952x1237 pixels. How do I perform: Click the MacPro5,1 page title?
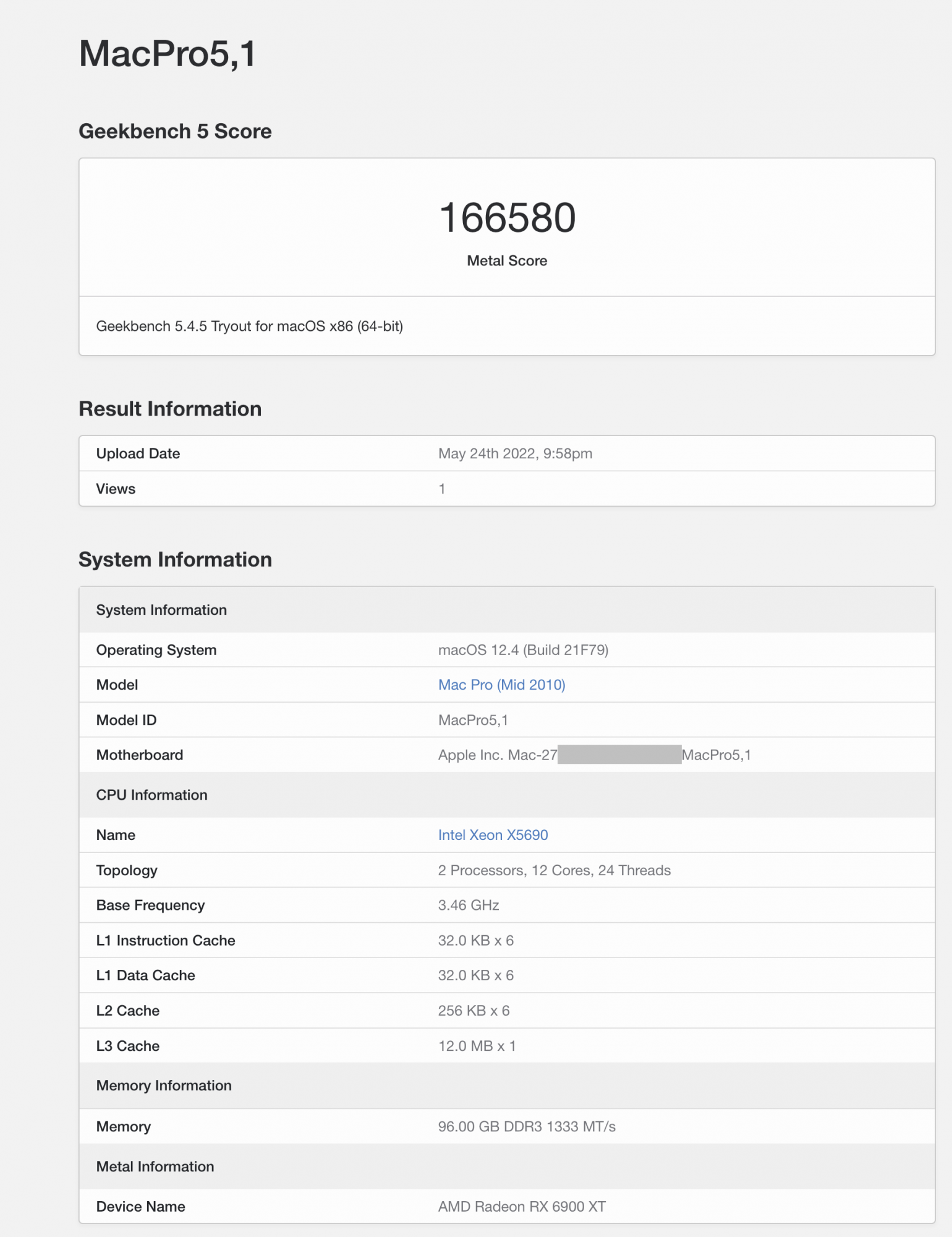click(167, 54)
